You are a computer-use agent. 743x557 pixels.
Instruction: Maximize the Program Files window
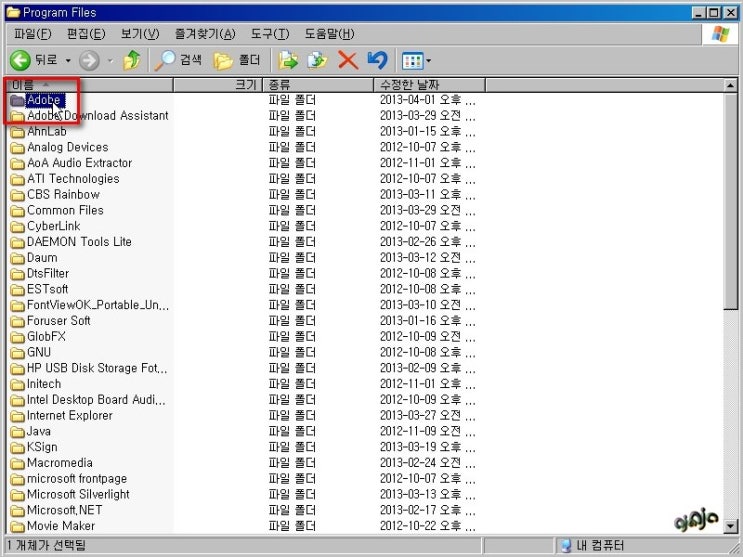tap(715, 12)
